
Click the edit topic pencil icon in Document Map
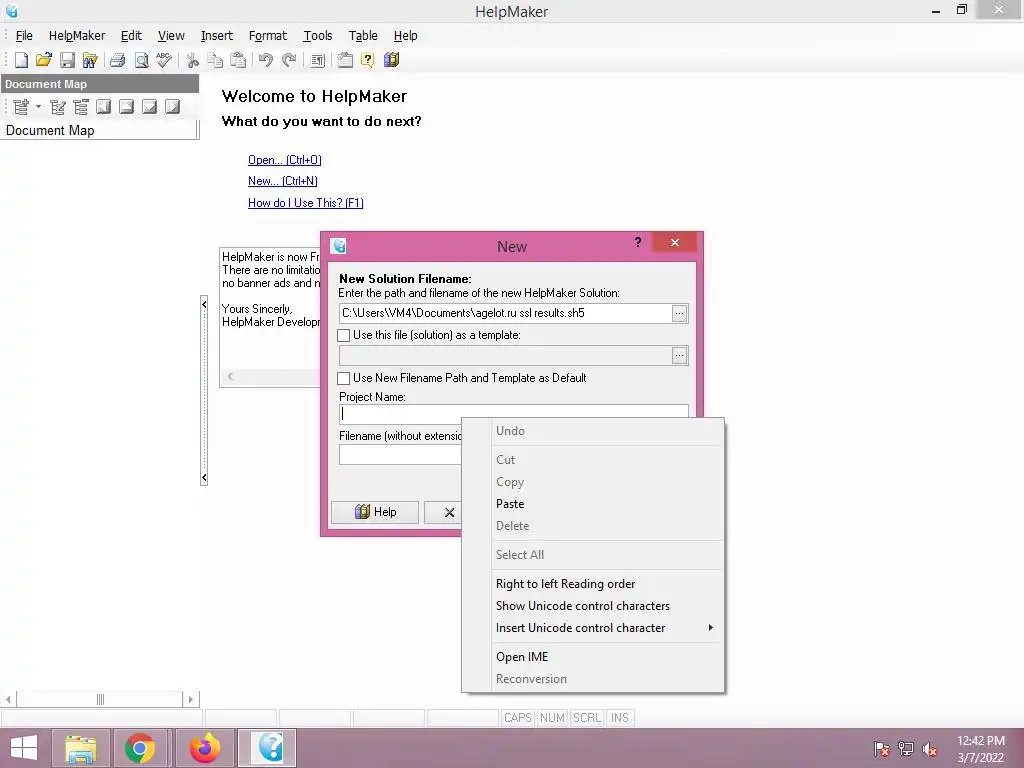(57, 106)
